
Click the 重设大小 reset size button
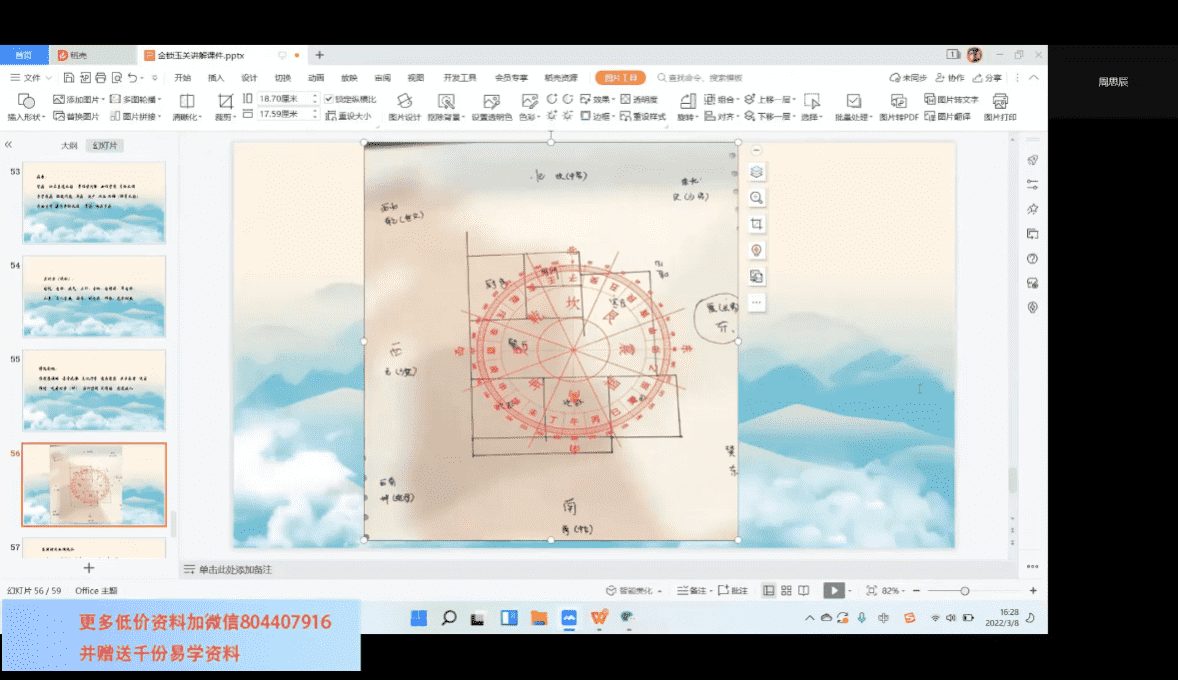click(x=349, y=116)
